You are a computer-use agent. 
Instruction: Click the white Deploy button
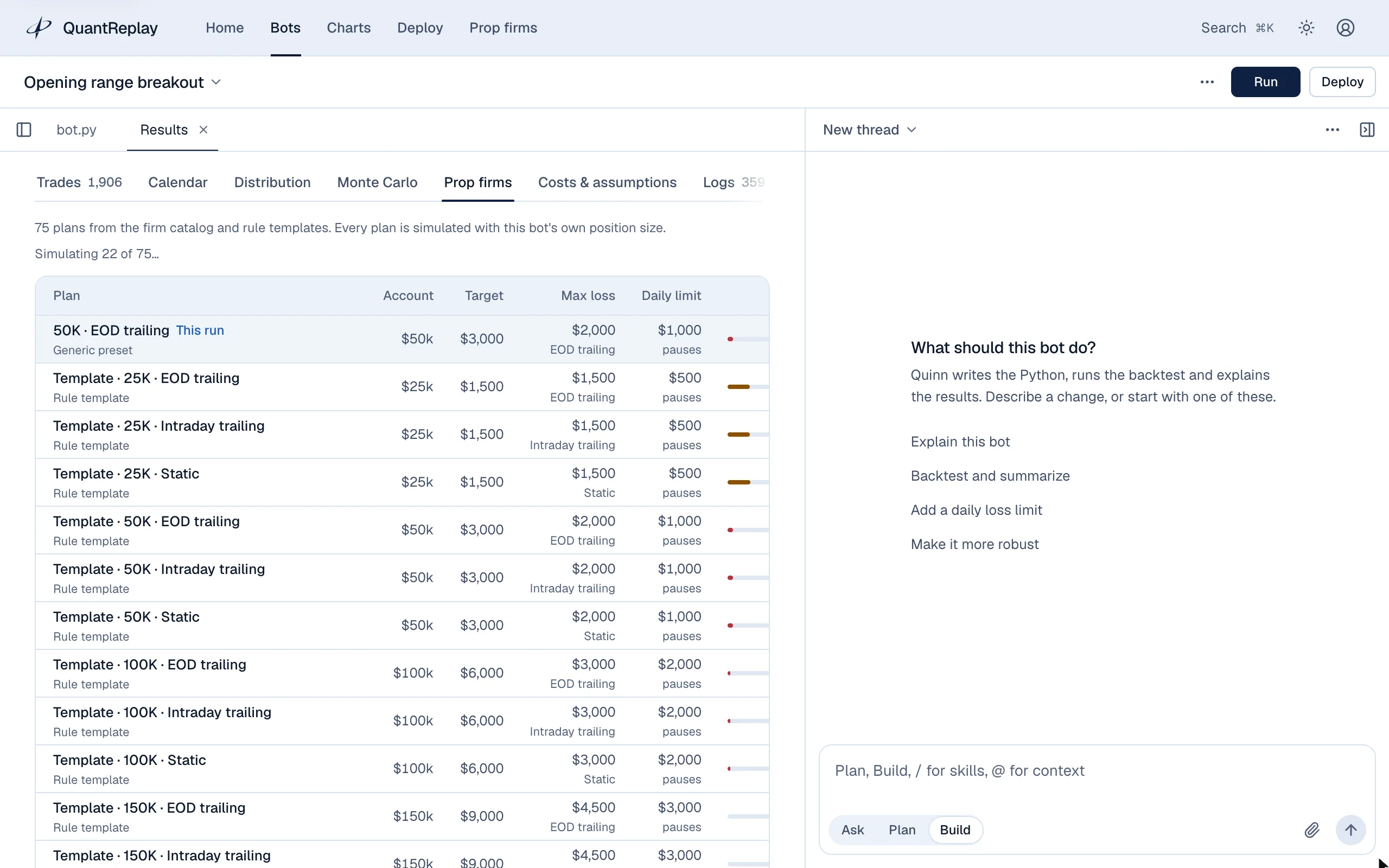point(1342,82)
